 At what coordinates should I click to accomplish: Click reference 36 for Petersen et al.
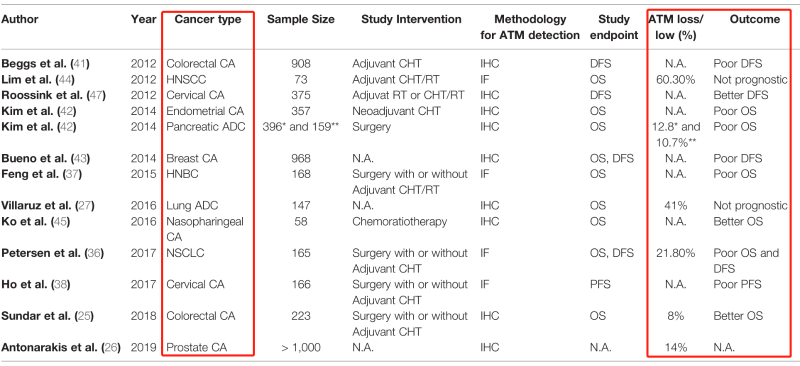(92, 253)
